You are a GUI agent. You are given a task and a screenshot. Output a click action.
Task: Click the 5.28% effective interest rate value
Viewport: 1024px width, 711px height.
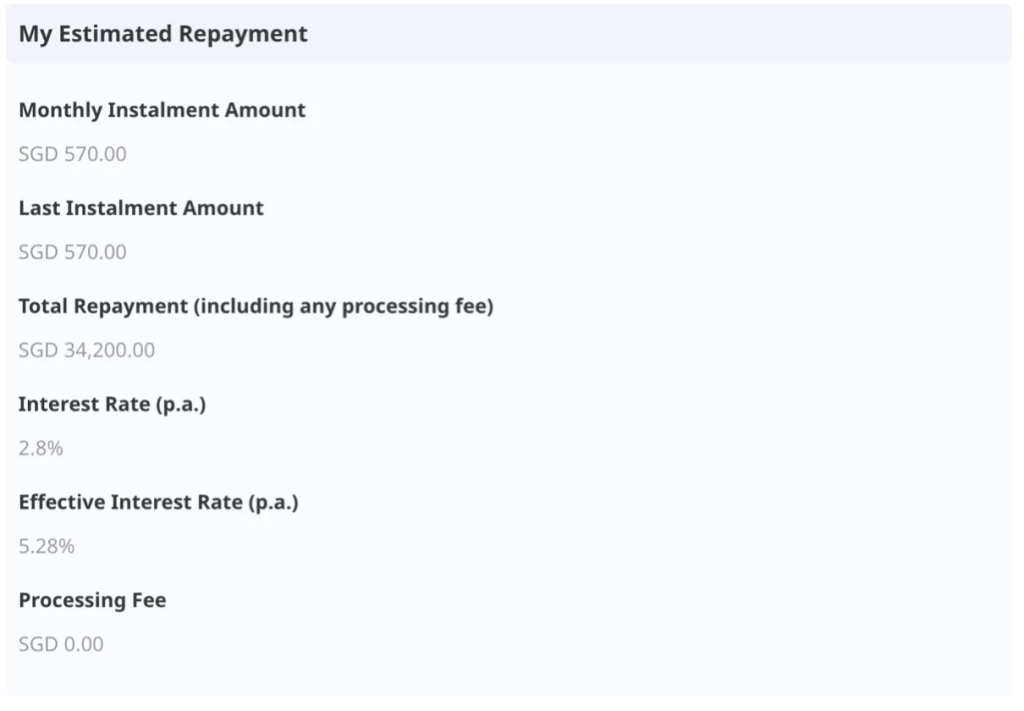(x=46, y=546)
